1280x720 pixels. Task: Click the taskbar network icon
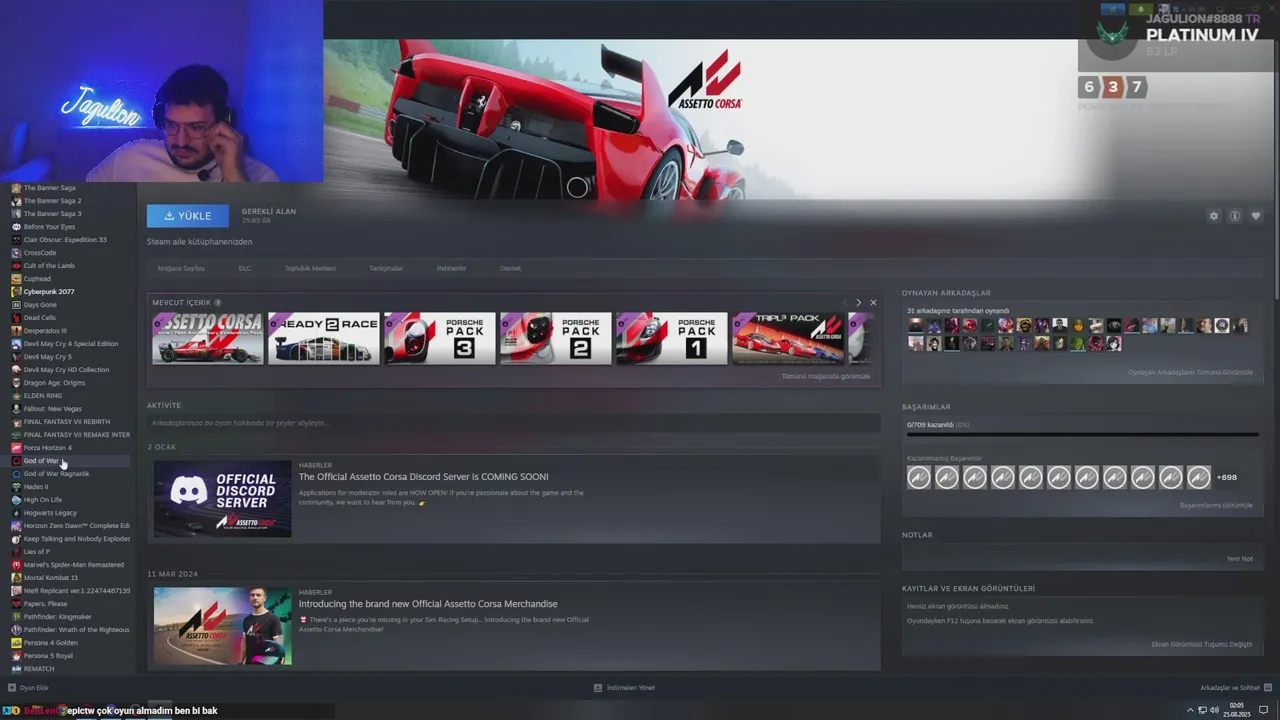(x=1201, y=710)
